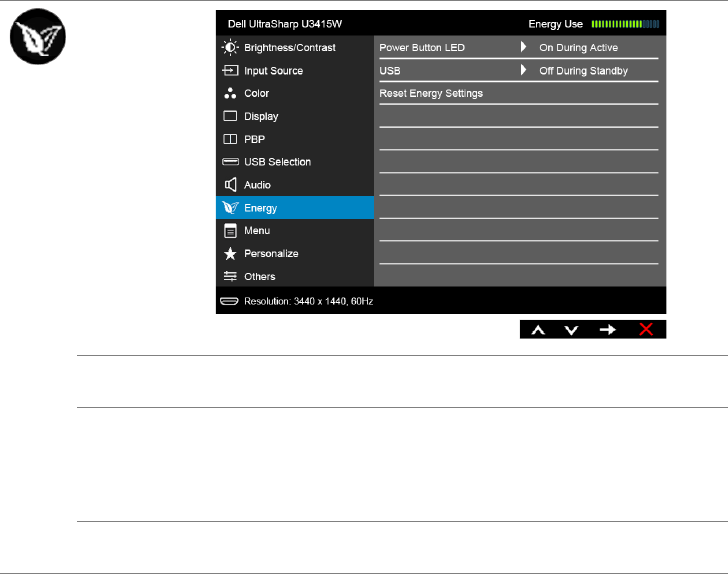Viewport: 728px width, 574px height.
Task: Expand the Power Button LED arrow
Action: tap(523, 46)
